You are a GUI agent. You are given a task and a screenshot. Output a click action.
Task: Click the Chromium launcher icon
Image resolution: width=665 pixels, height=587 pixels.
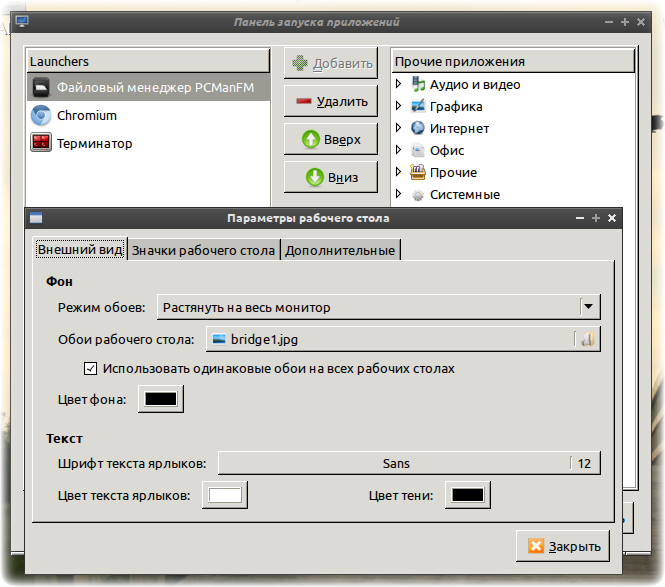pyautogui.click(x=41, y=115)
